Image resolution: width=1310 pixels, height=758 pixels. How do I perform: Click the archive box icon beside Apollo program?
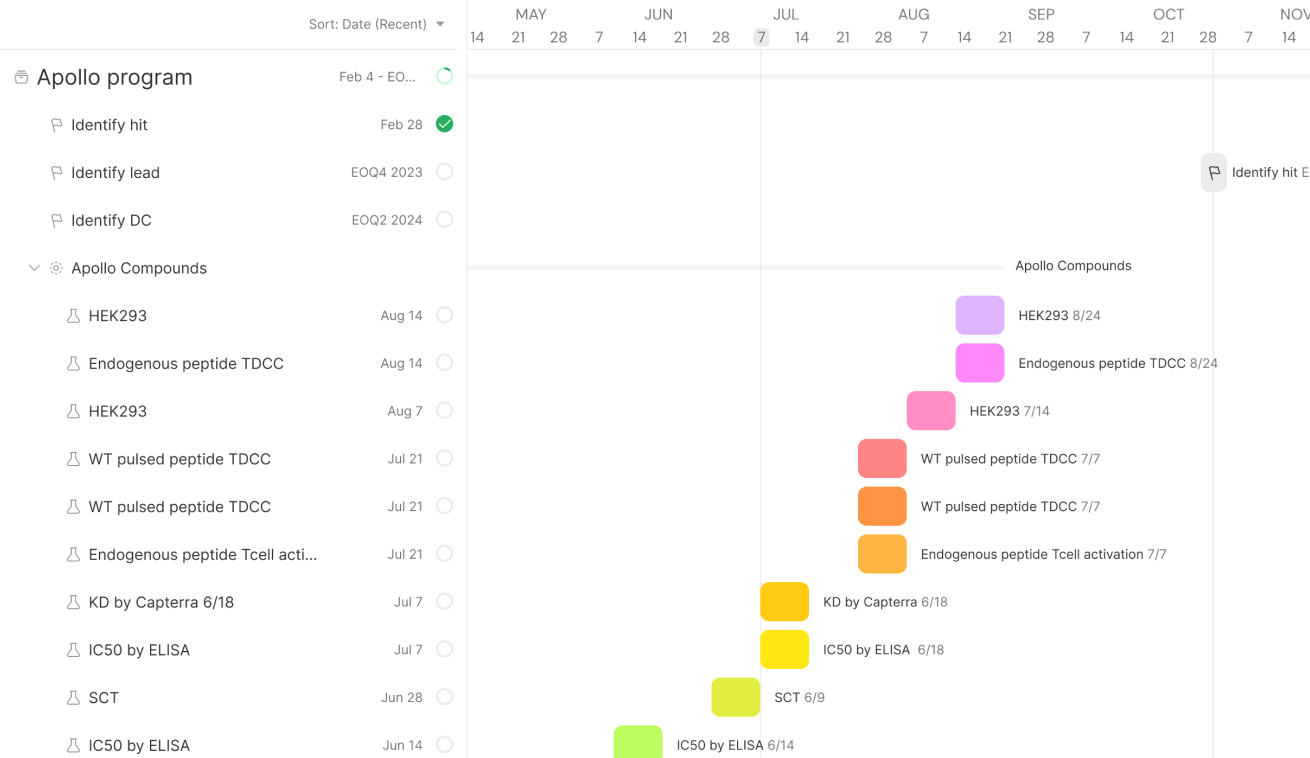21,77
